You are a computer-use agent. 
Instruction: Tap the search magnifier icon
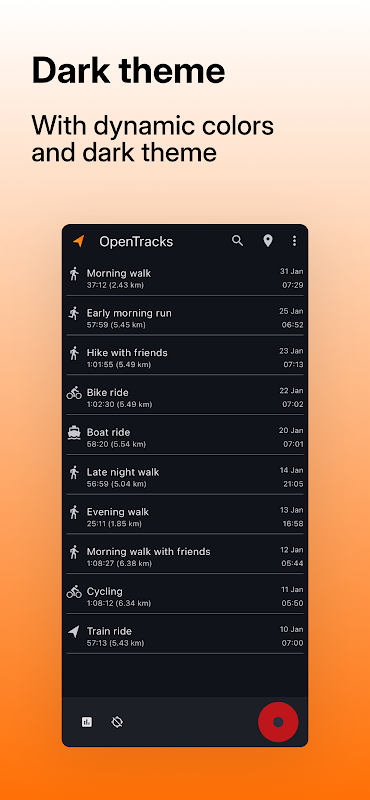tap(237, 241)
